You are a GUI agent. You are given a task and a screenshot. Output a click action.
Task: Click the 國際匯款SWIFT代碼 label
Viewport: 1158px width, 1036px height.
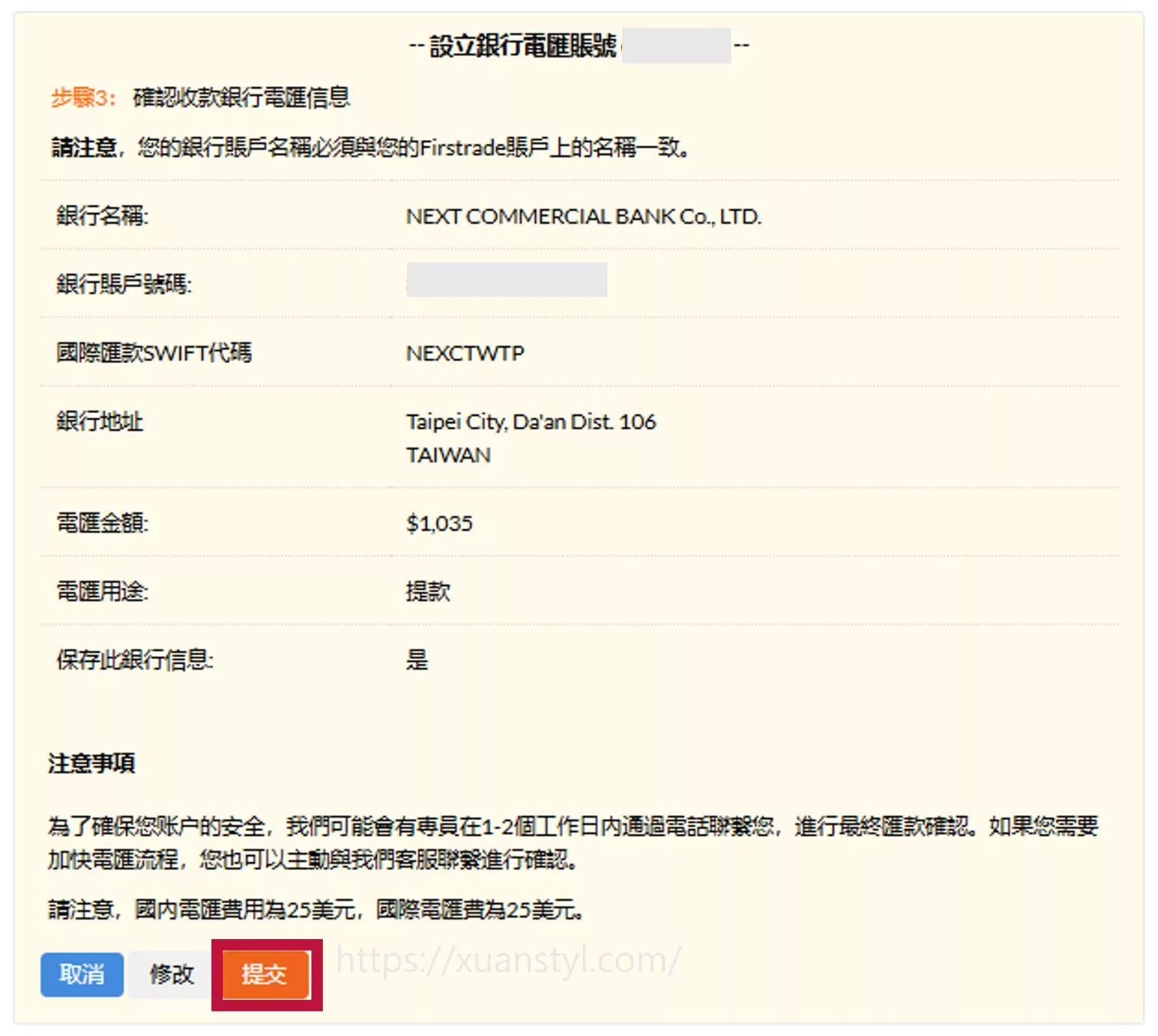[x=154, y=353]
